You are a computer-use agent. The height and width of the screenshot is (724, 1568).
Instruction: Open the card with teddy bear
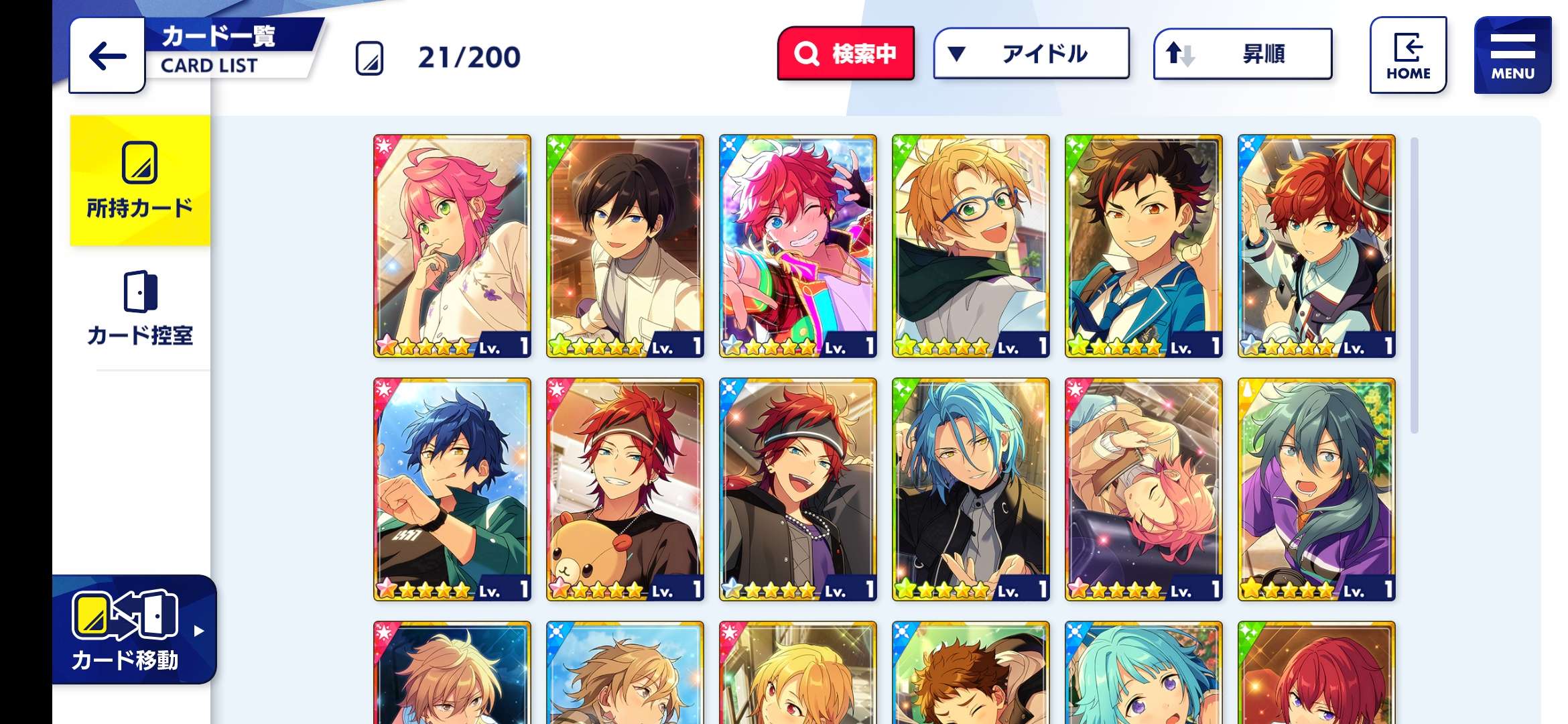(x=625, y=489)
